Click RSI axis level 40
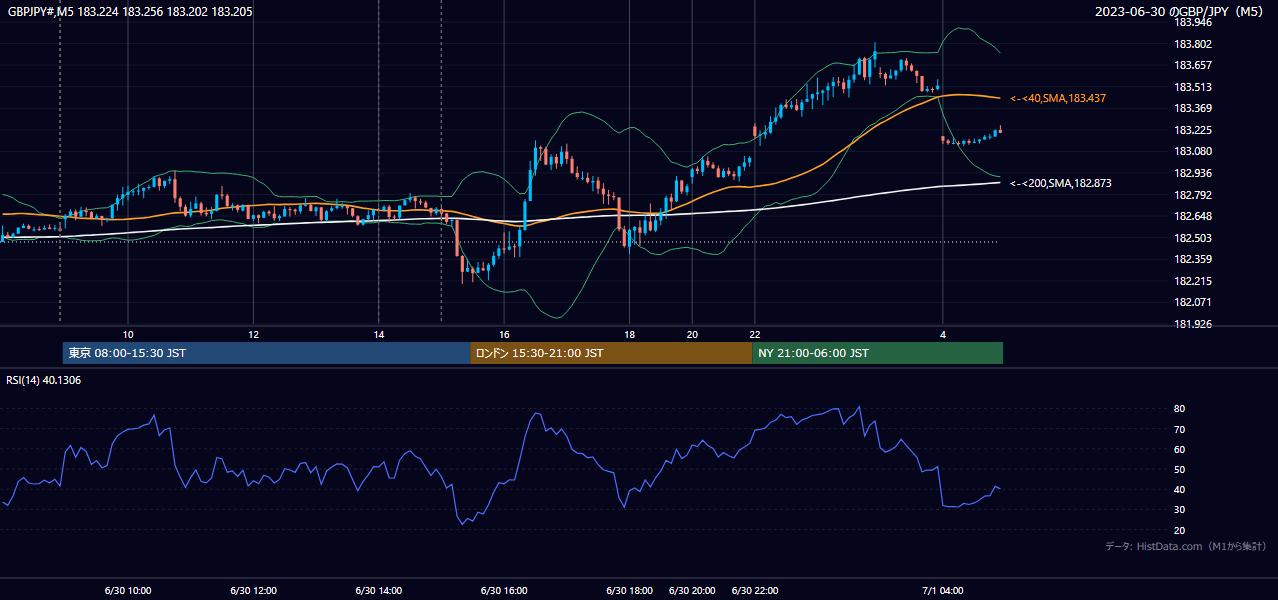This screenshot has height=600, width=1278. tap(1180, 490)
